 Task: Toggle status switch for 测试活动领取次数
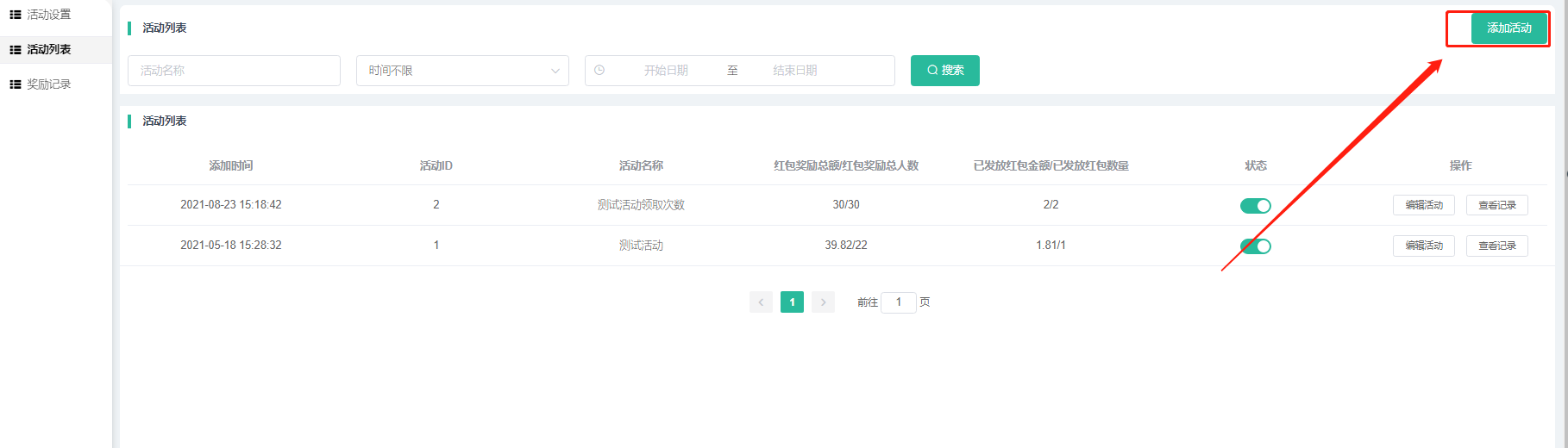coord(1255,206)
